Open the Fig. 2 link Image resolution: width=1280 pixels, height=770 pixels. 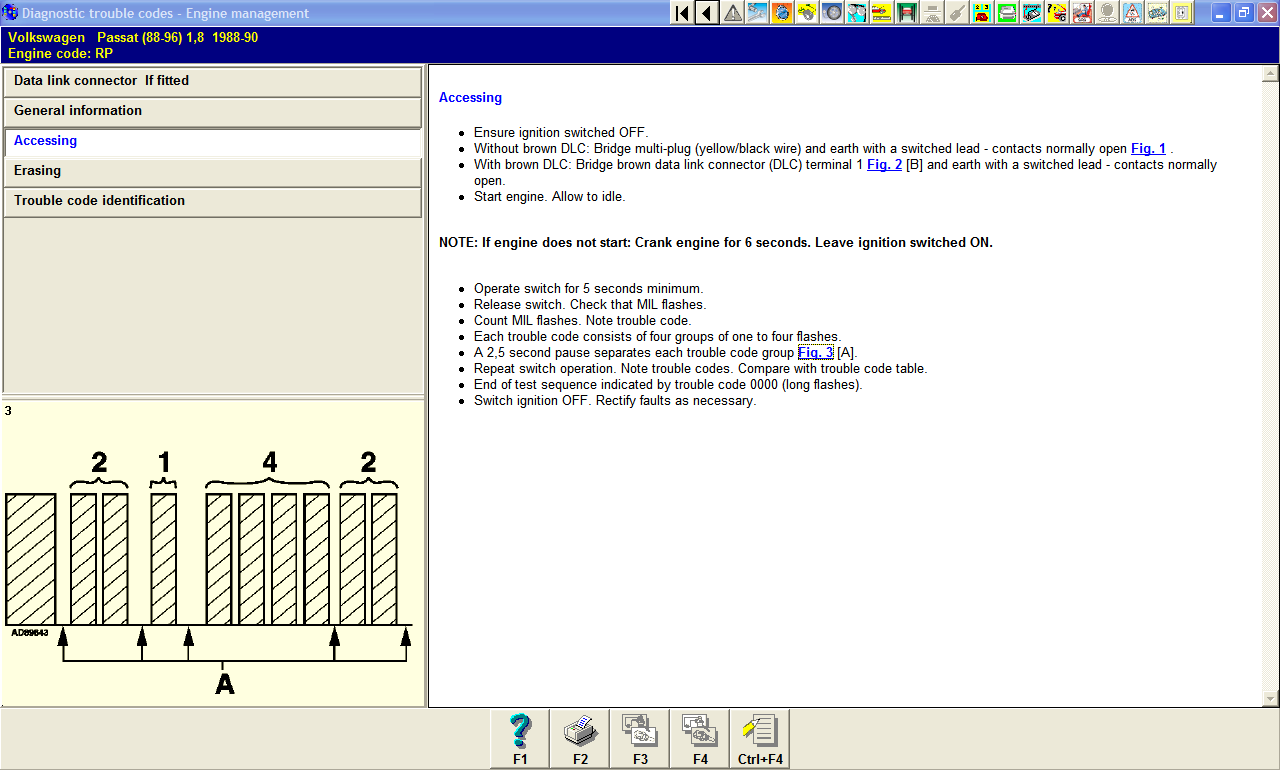[884, 165]
